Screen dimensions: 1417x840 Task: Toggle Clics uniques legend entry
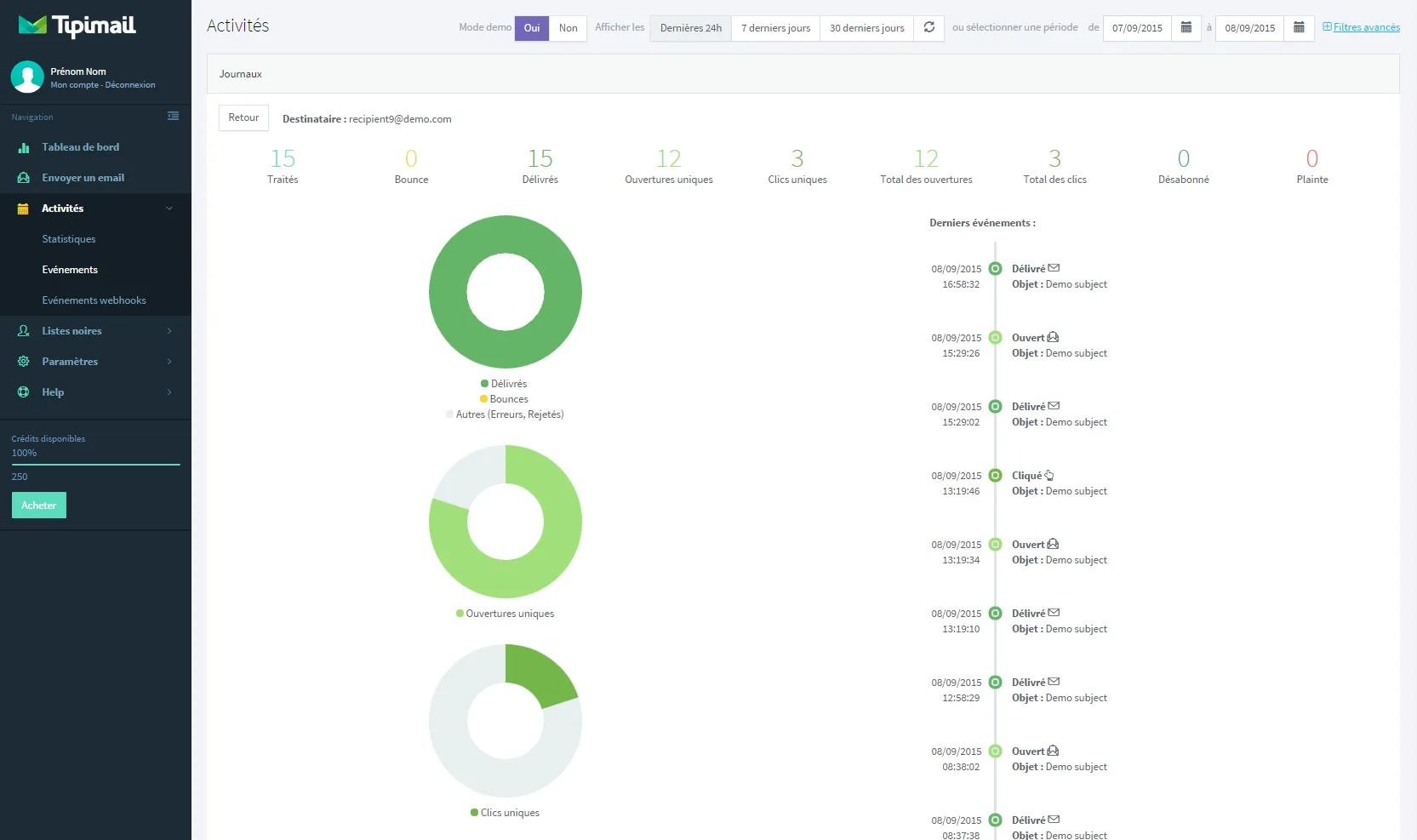(505, 813)
